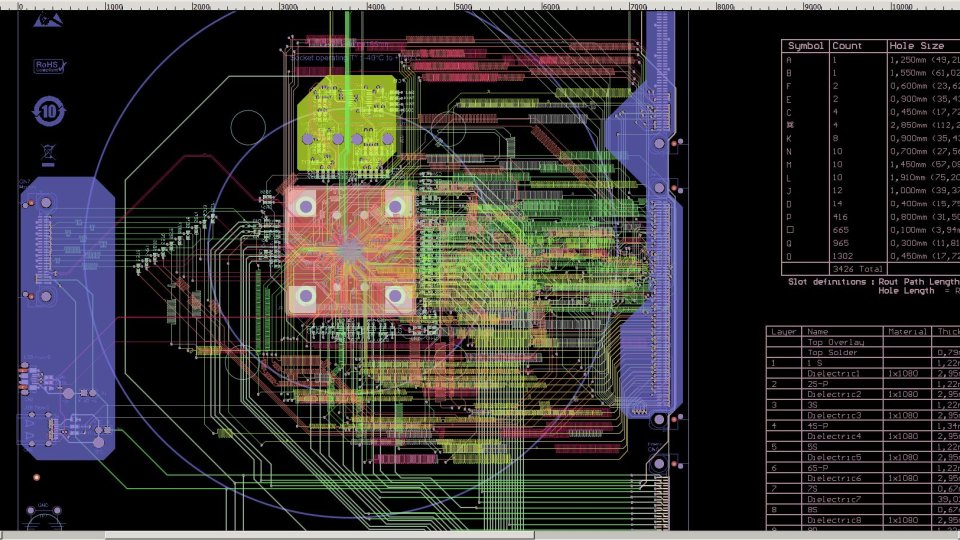Click the Dielectric8 layer name

833,520
